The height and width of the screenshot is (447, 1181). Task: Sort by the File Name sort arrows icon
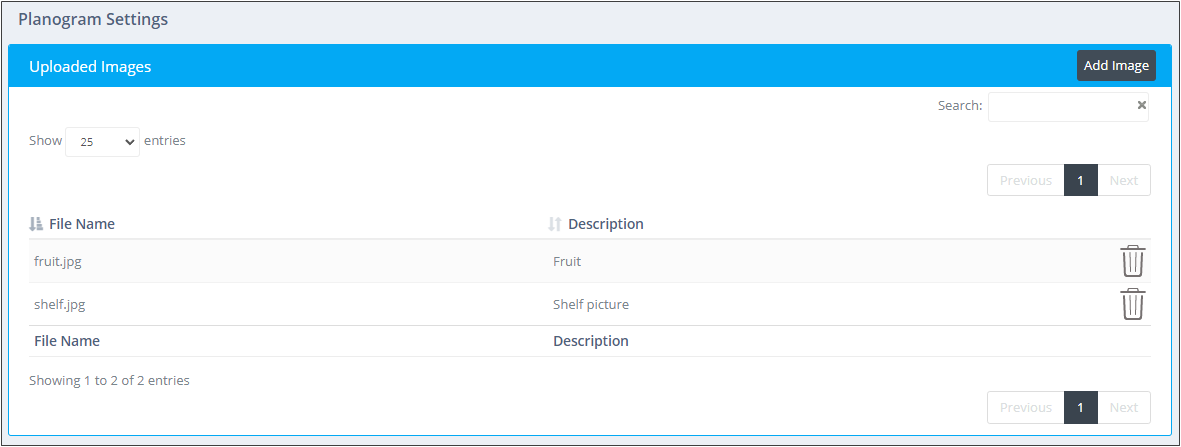pyautogui.click(x=35, y=224)
